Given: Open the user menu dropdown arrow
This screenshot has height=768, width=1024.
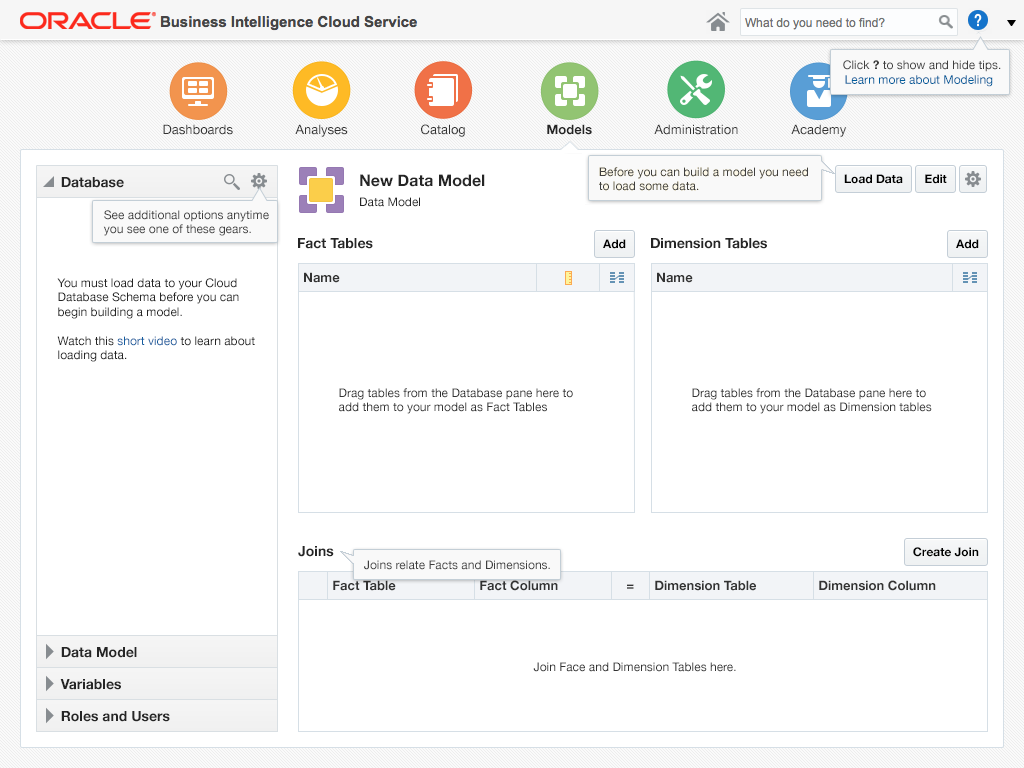Looking at the screenshot, I should 1011,22.
